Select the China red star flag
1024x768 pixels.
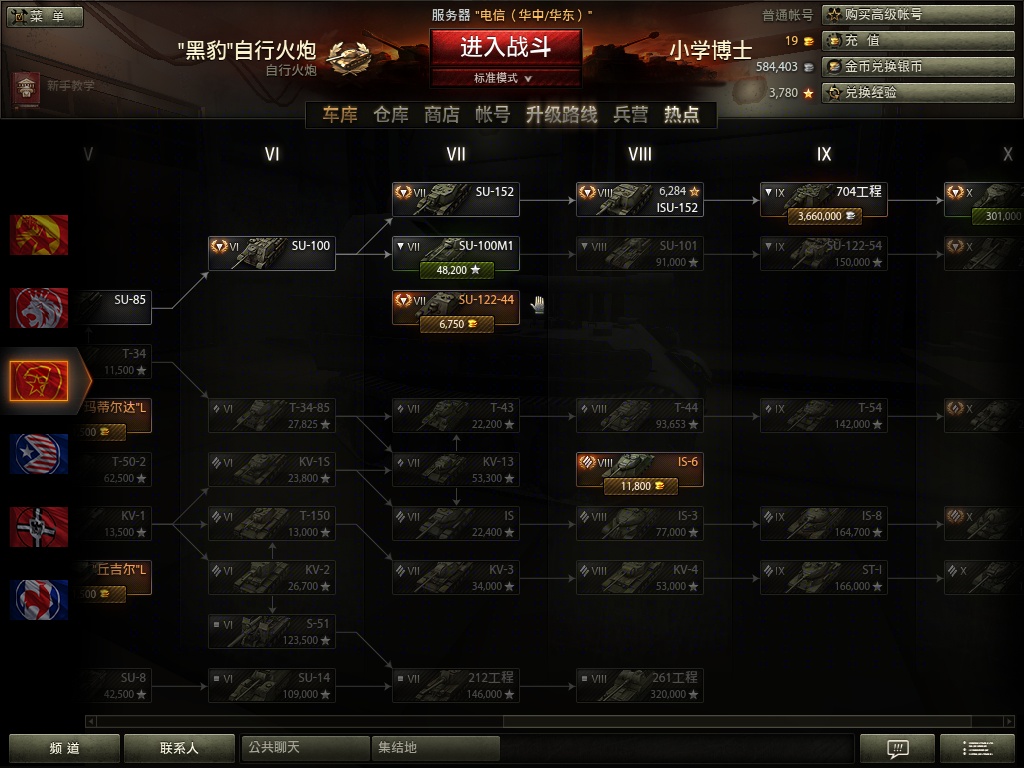click(39, 234)
